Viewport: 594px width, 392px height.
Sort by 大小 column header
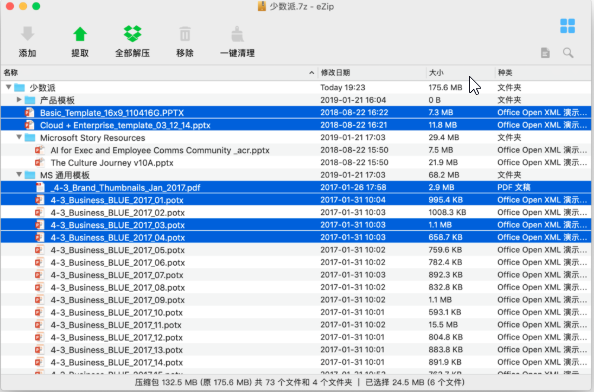click(x=461, y=72)
